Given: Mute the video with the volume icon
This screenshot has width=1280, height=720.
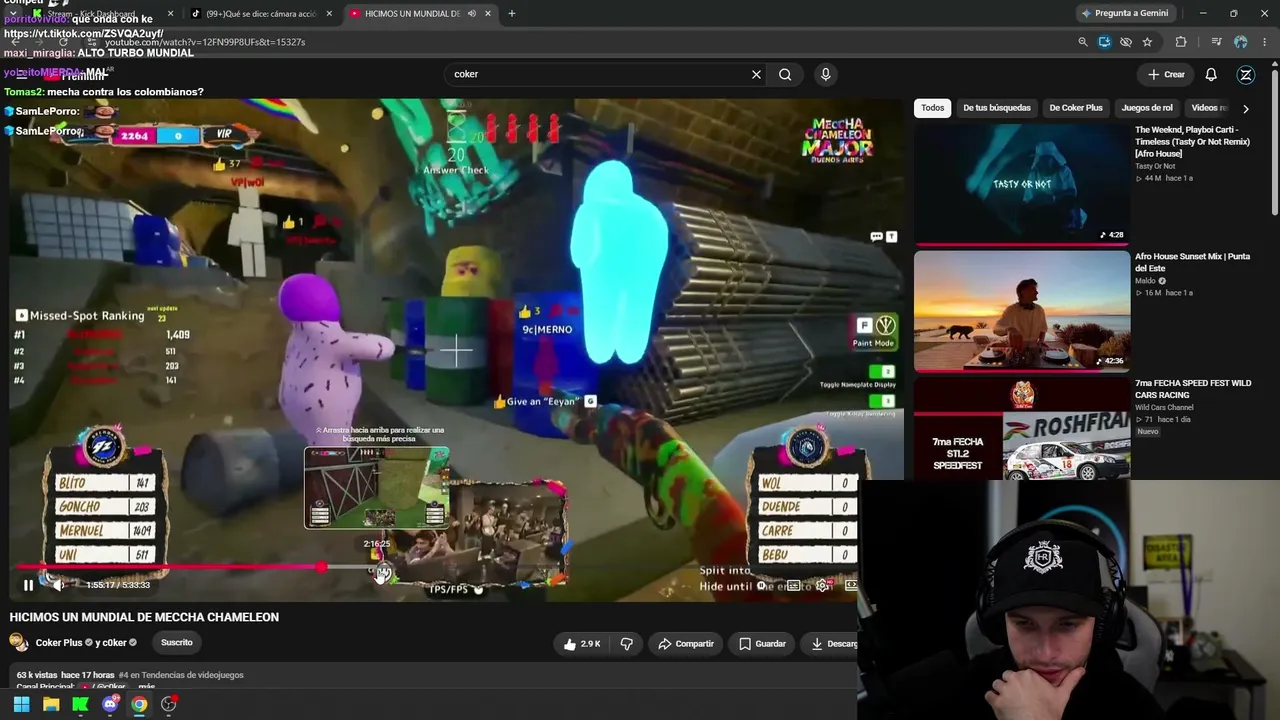Looking at the screenshot, I should click(58, 585).
